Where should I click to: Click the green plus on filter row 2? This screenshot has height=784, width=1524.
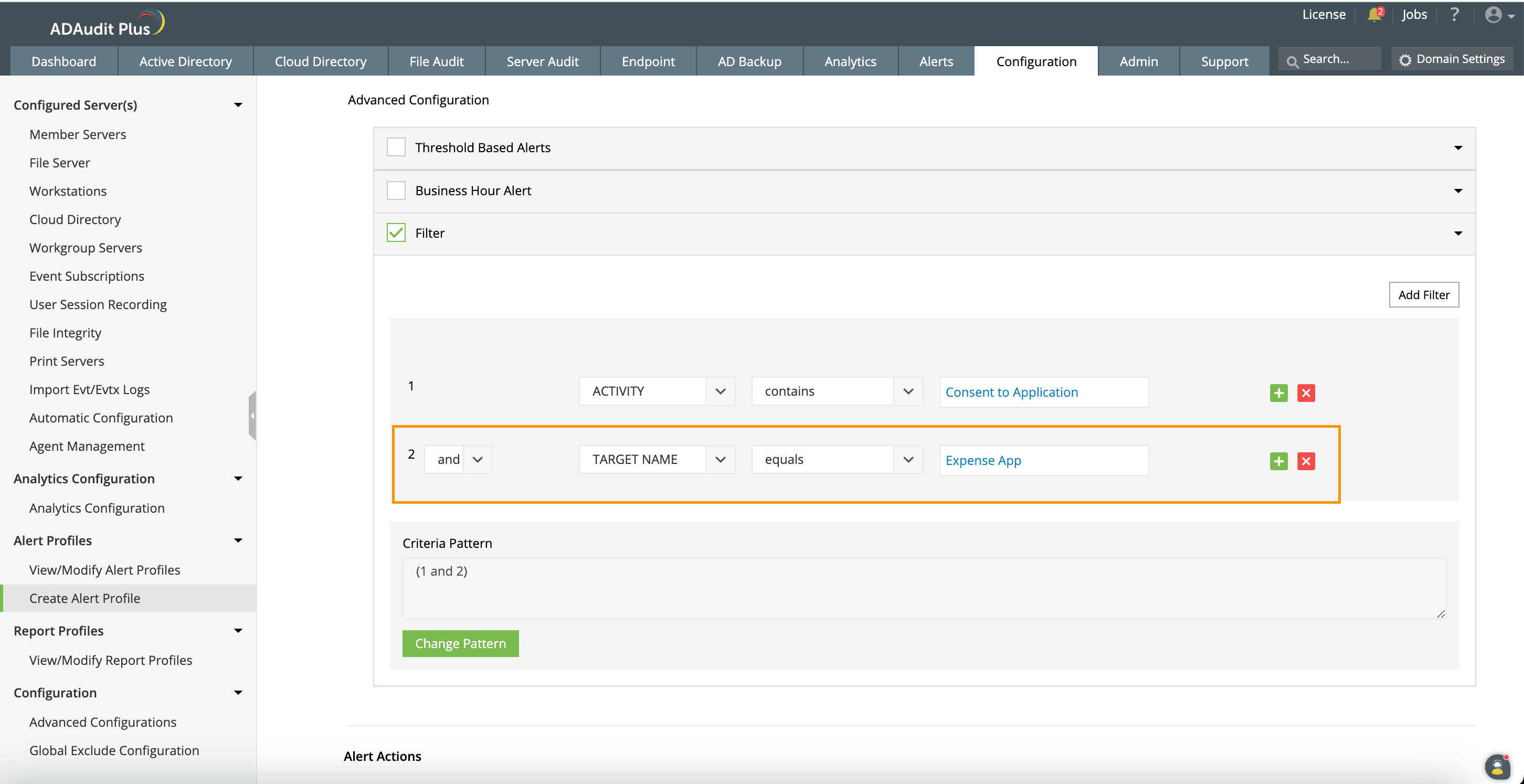[x=1278, y=461]
